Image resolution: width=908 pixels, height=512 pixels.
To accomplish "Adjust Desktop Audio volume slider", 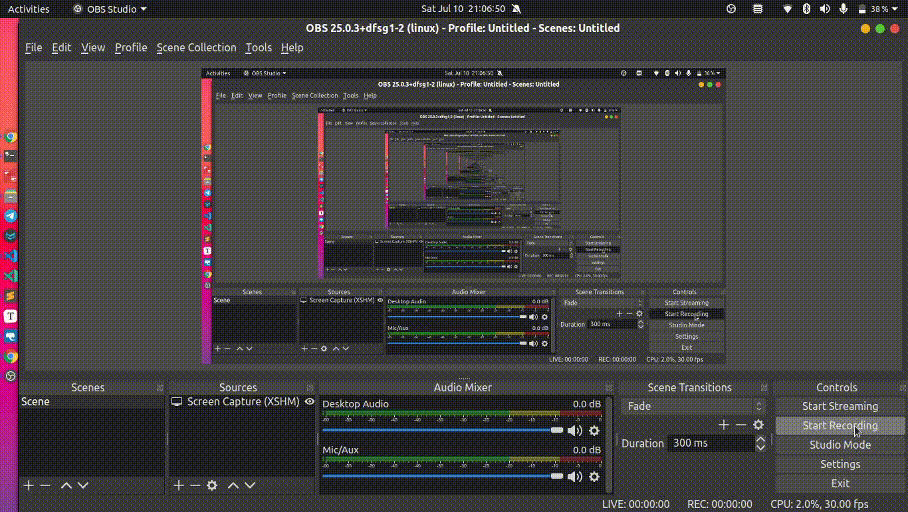I will coord(442,430).
